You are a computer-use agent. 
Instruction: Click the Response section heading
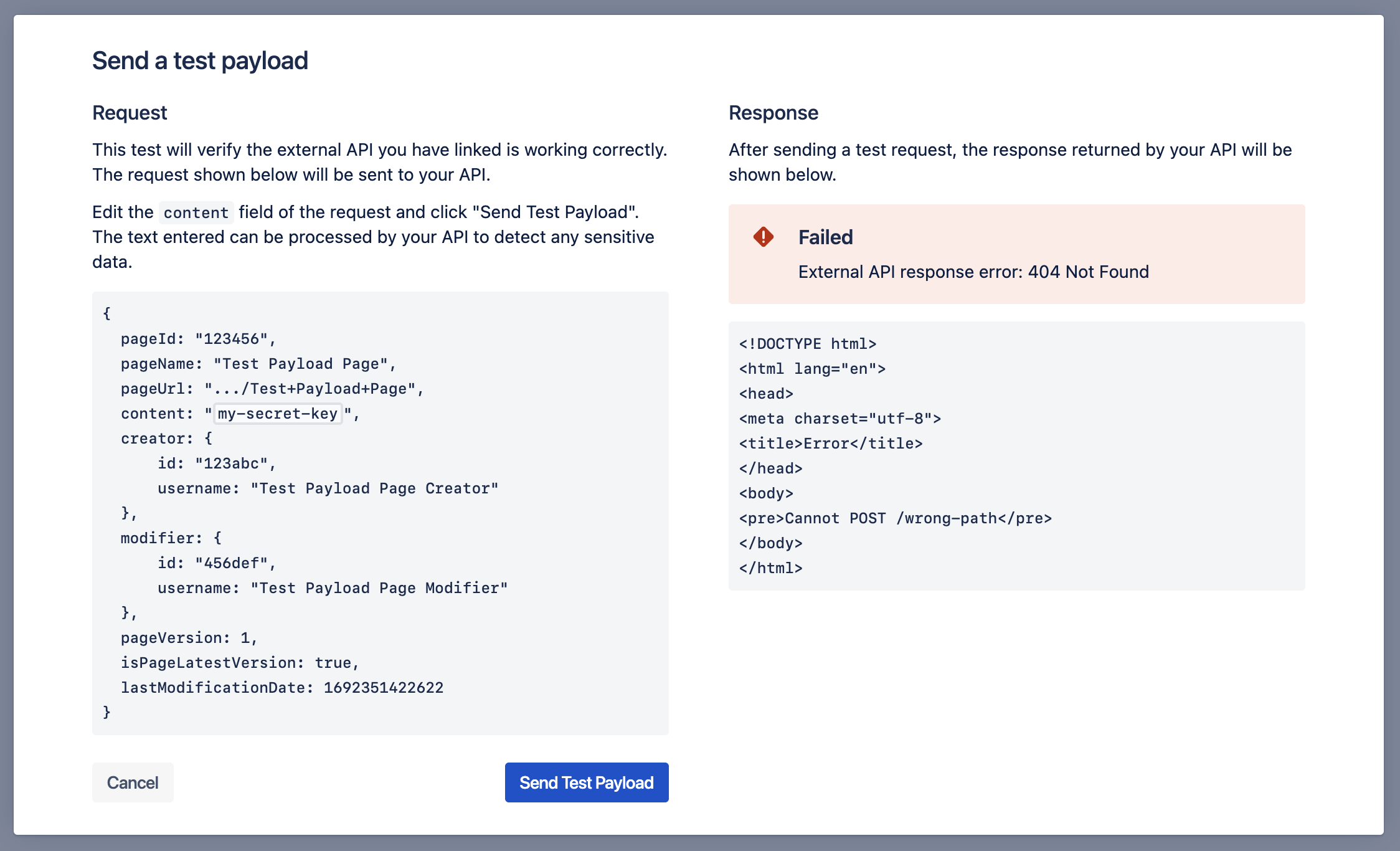tap(773, 113)
